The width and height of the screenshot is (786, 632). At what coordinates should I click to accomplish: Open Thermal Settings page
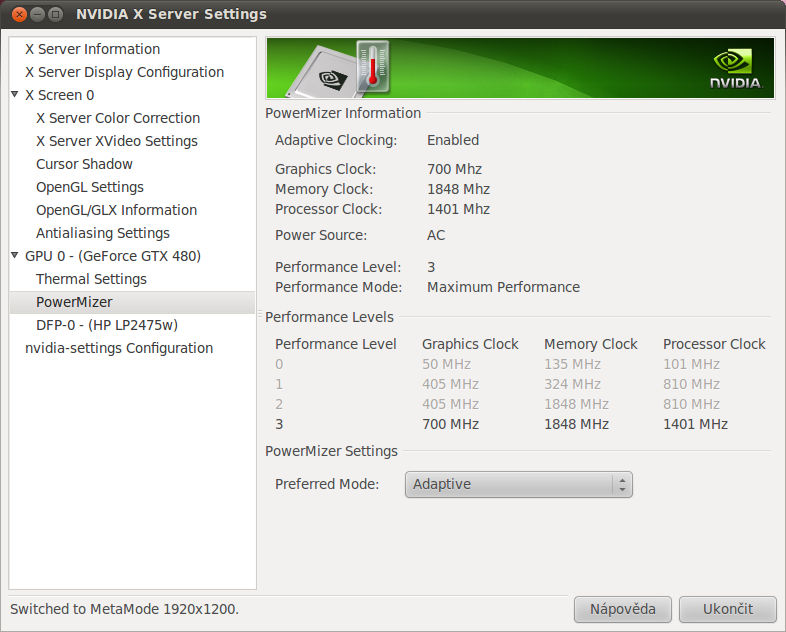(91, 279)
